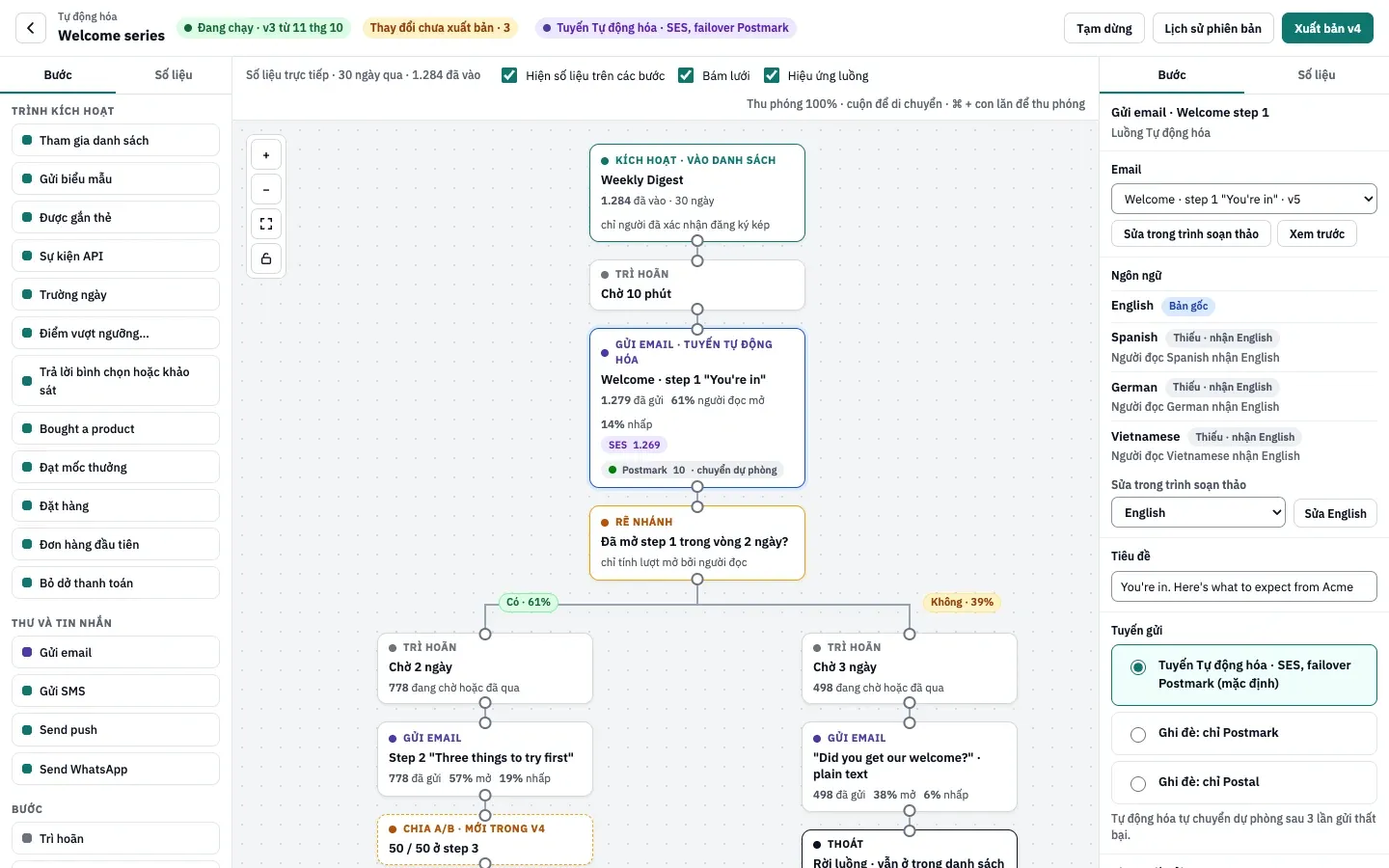Add a Send WhatsApp step block
1389x868 pixels.
pyautogui.click(x=116, y=769)
